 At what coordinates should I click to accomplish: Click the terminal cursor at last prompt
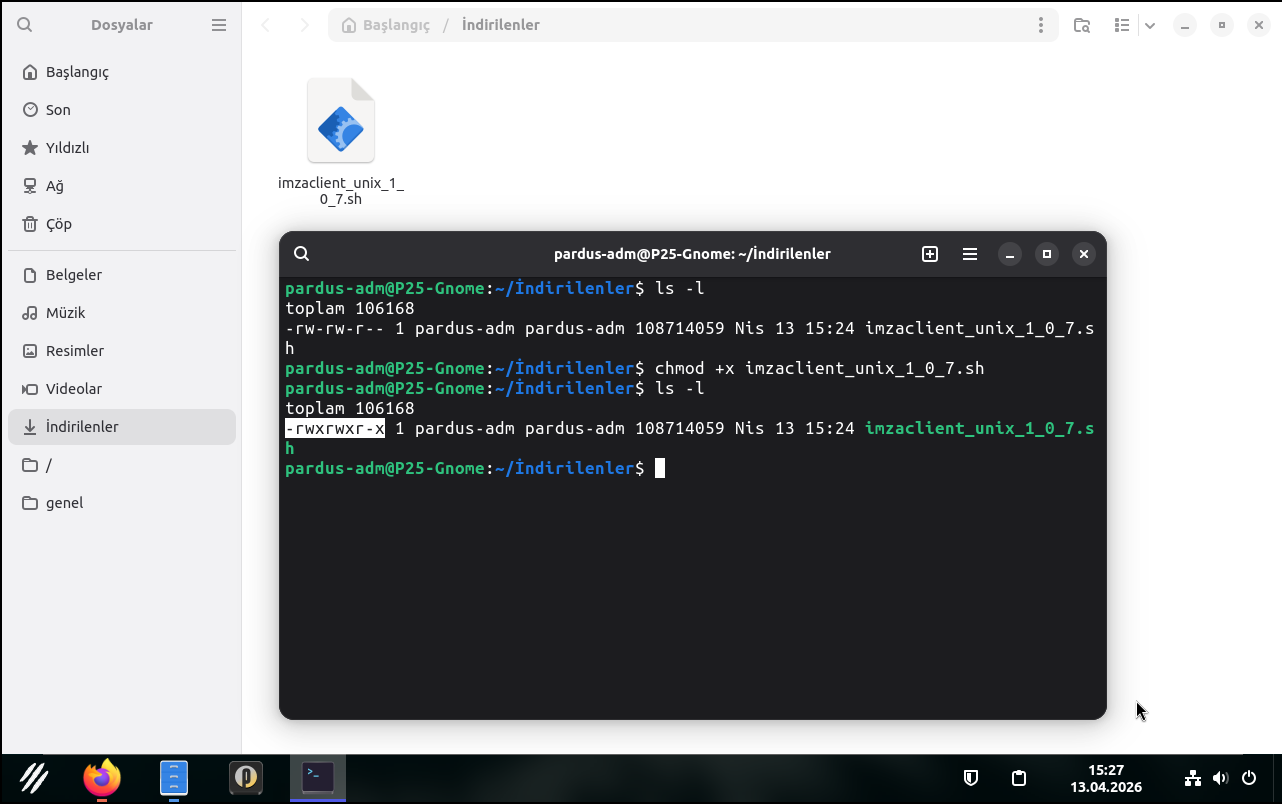[x=660, y=468]
